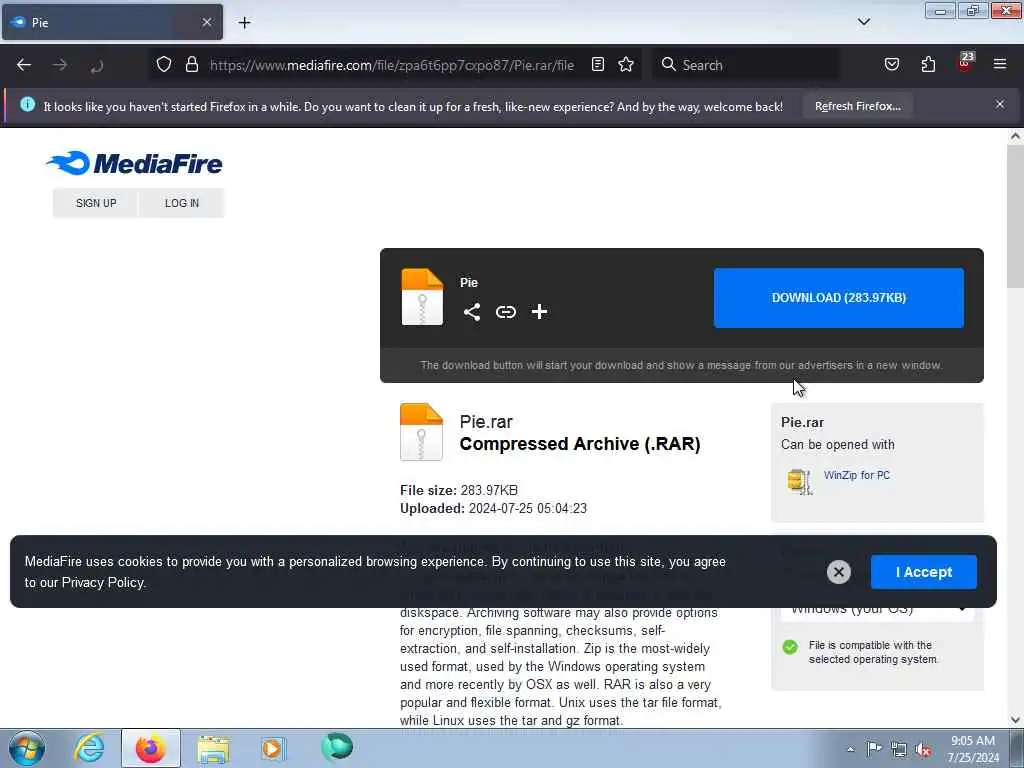The width and height of the screenshot is (1024, 768).
Task: Click the site security padlock icon
Action: (x=191, y=64)
